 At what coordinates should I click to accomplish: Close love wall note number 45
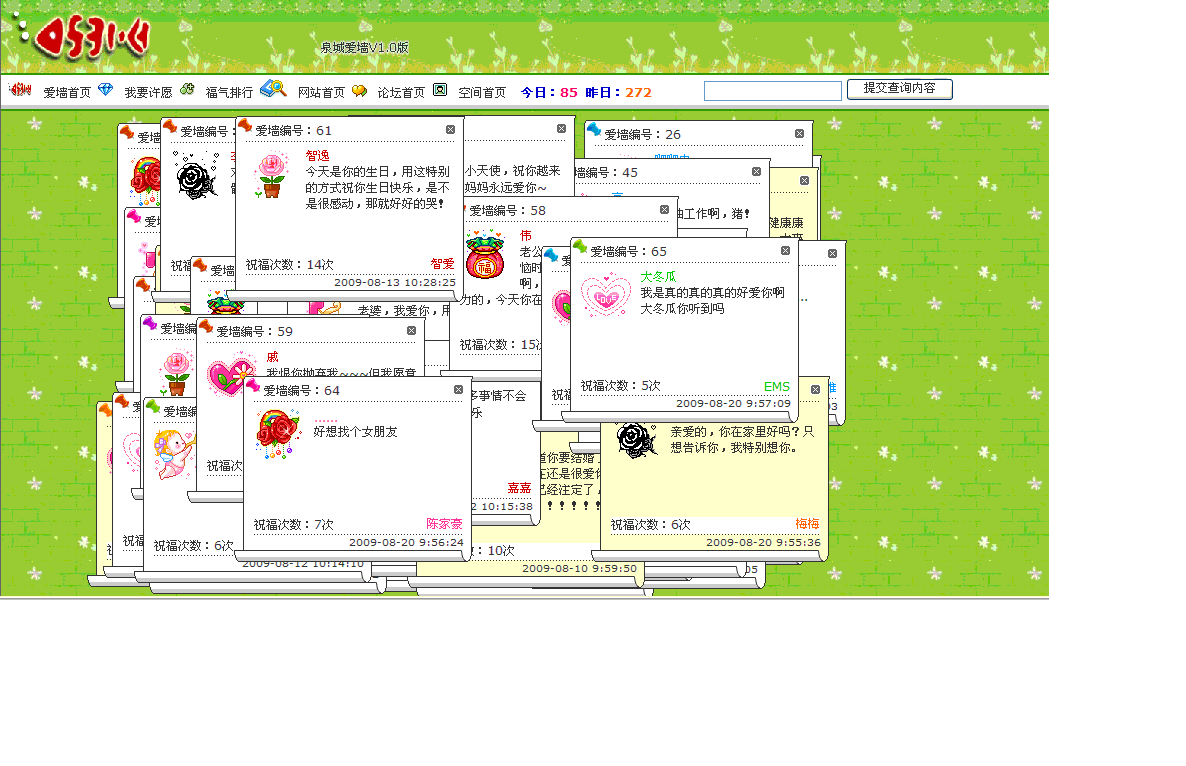click(x=756, y=172)
